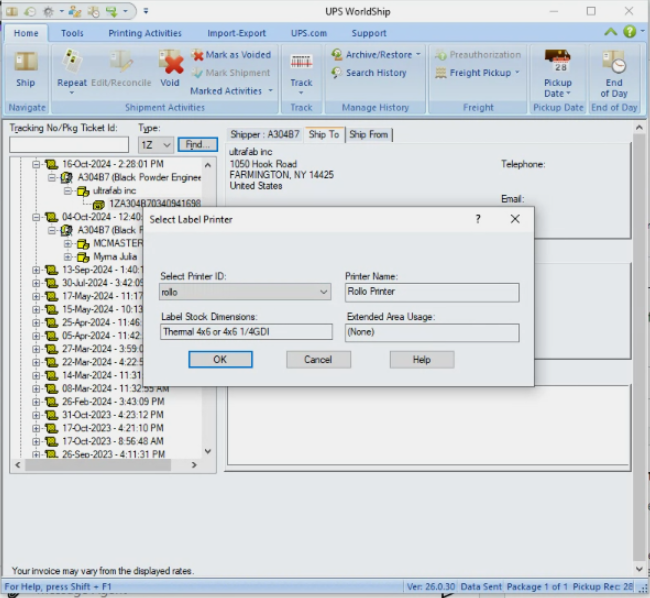Select 08-Mar-2024 - 11:32:55 AM entry
Screen dimensions: 650x598
(115, 389)
